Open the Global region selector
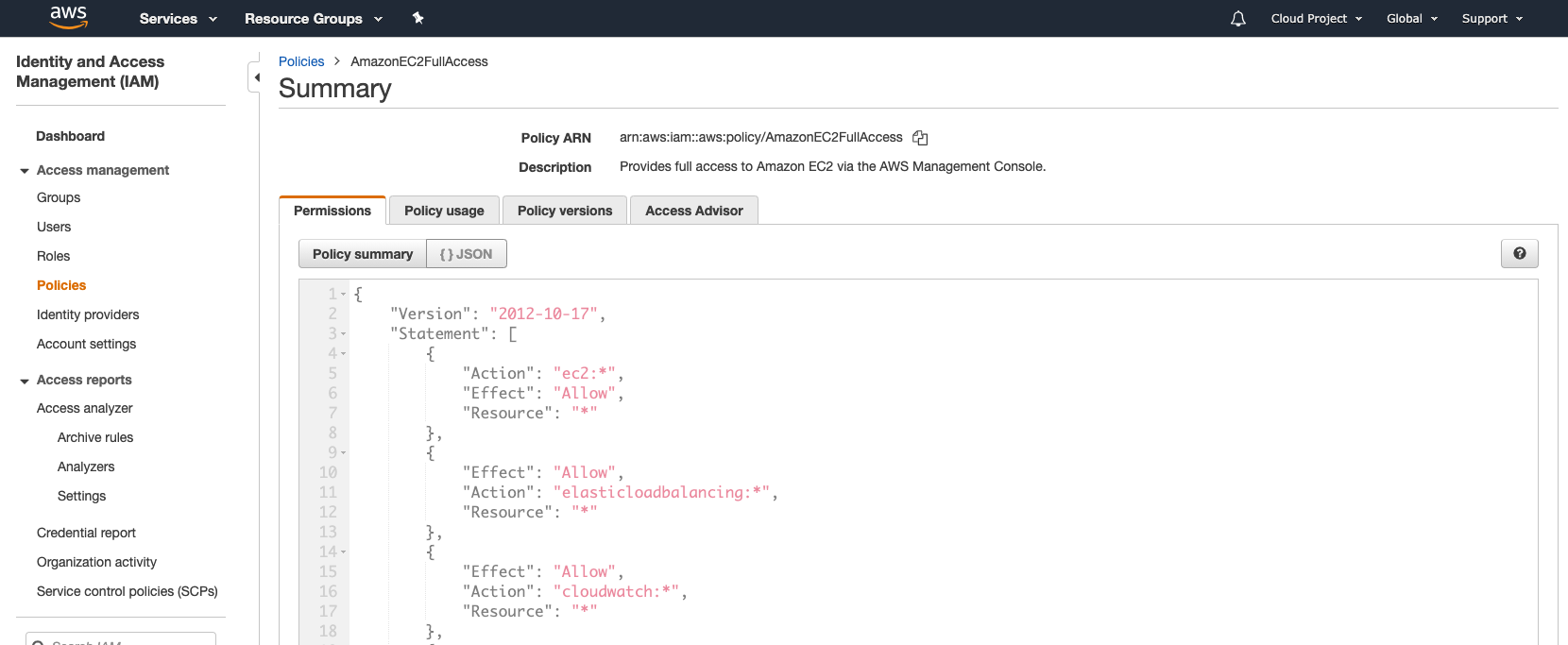 (x=1411, y=19)
